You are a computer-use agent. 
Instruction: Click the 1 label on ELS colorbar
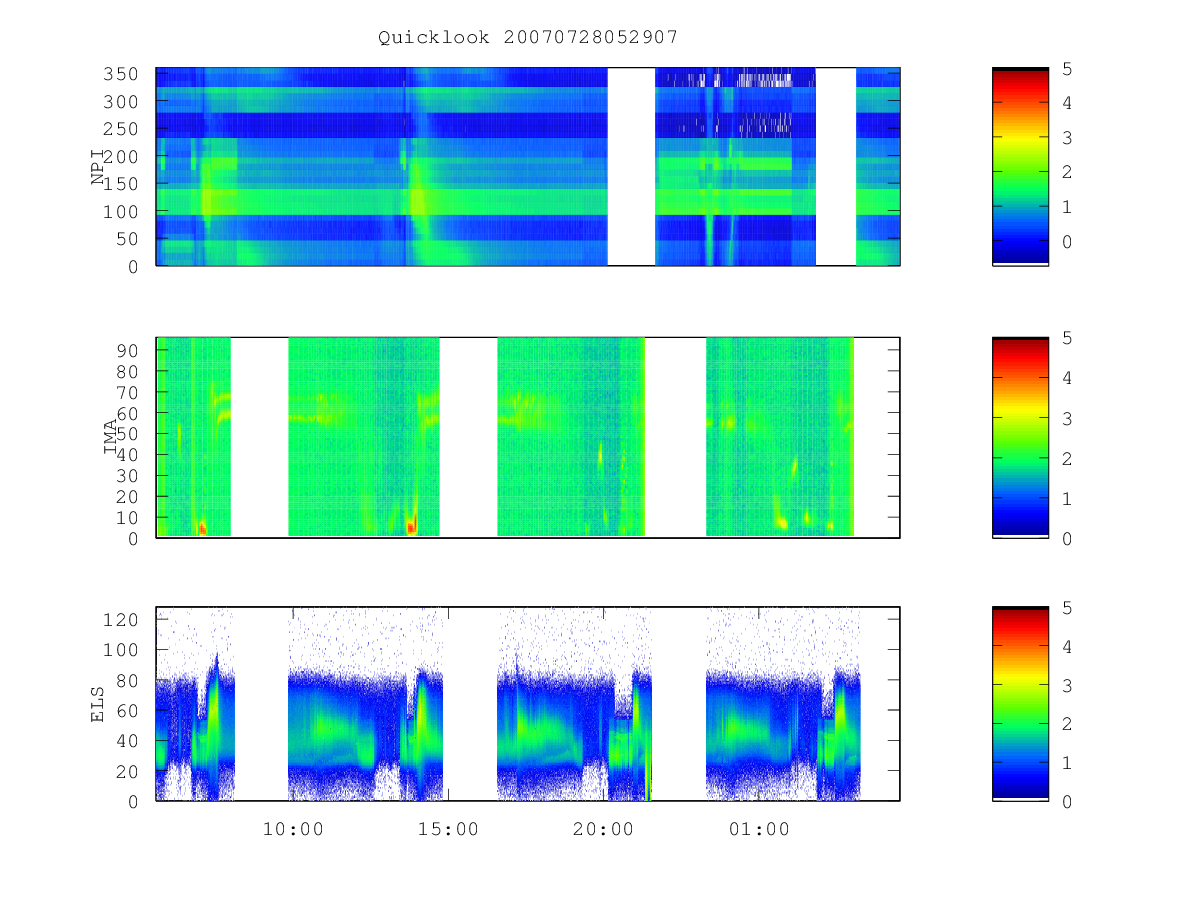[x=1068, y=763]
